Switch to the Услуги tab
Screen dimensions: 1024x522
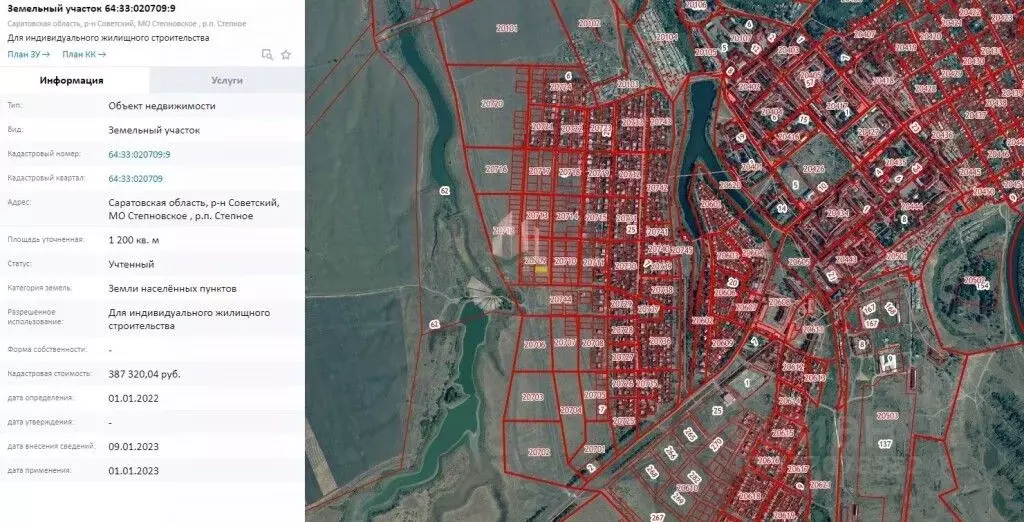[x=227, y=80]
